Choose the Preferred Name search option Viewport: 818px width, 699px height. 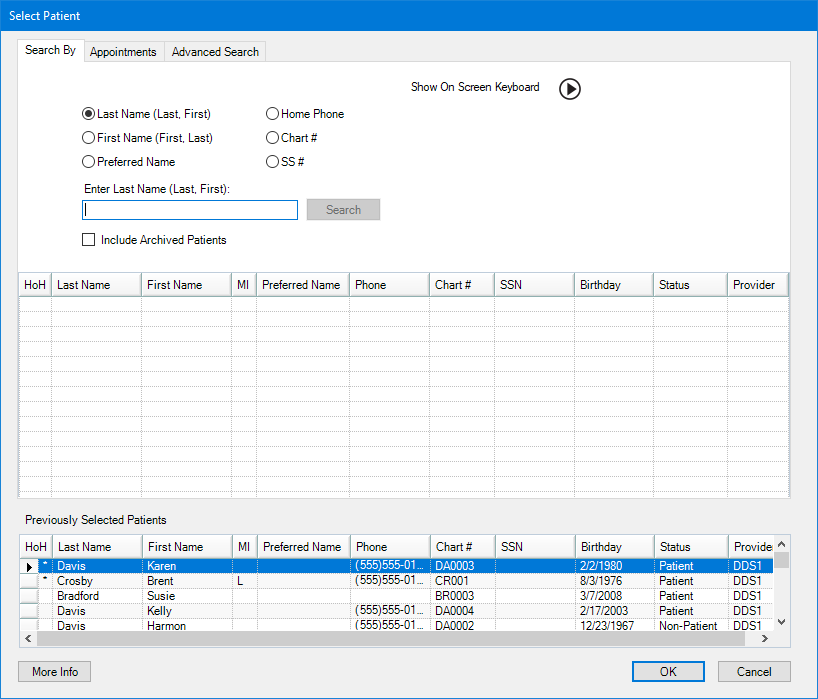(89, 162)
